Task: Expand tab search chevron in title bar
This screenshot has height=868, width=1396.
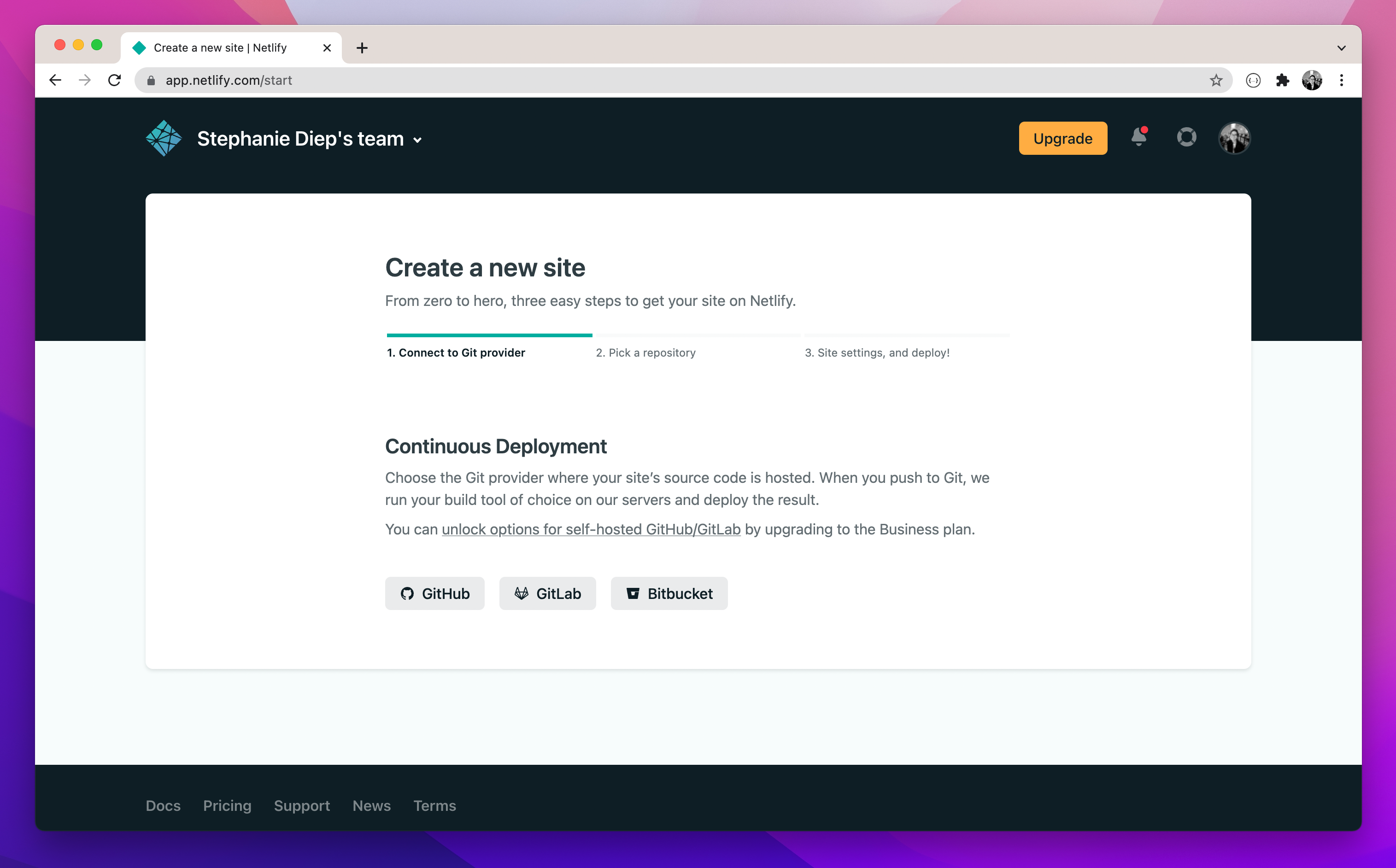Action: pyautogui.click(x=1342, y=48)
